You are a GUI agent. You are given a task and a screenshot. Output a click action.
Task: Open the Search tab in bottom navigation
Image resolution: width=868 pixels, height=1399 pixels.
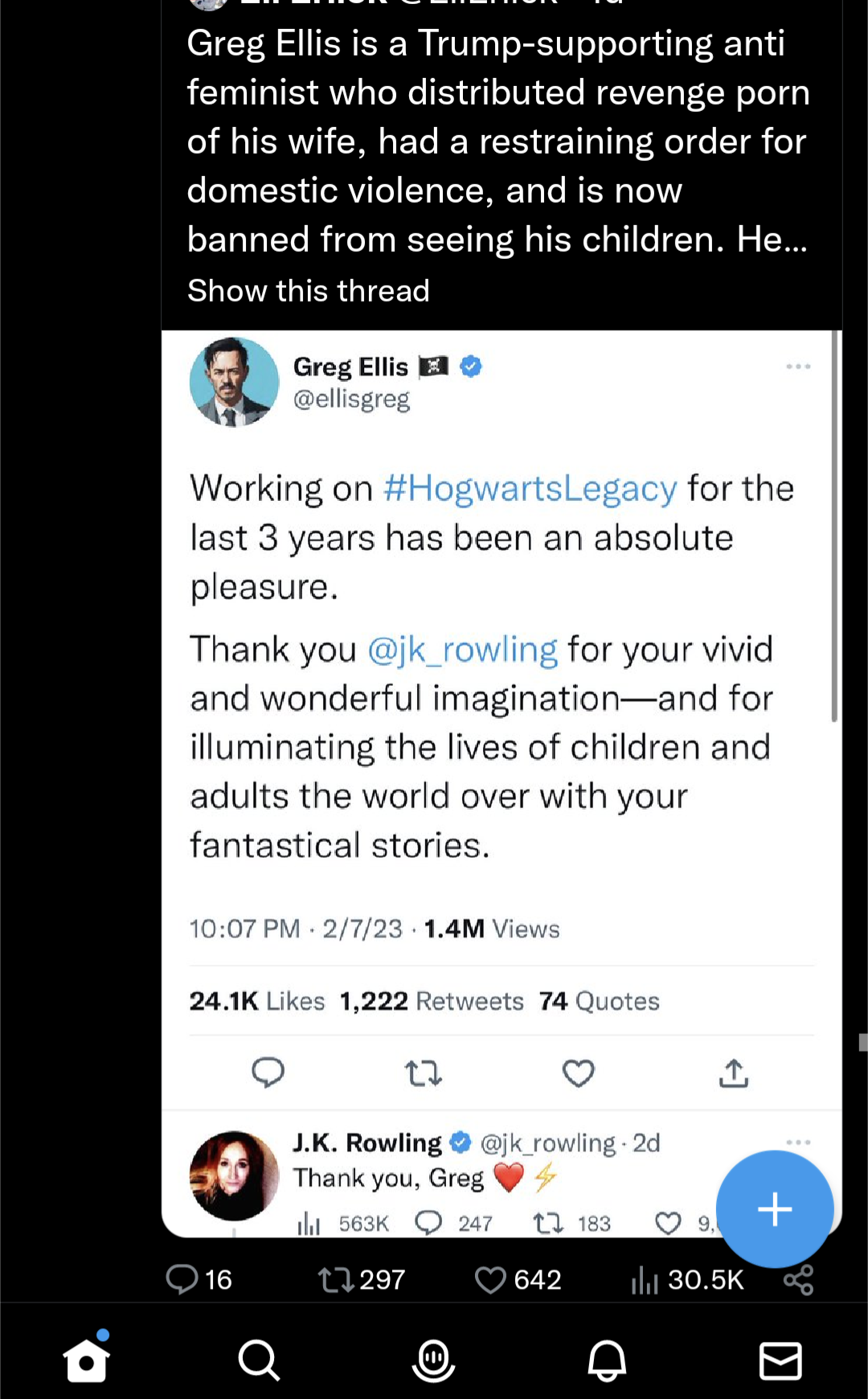(259, 1360)
